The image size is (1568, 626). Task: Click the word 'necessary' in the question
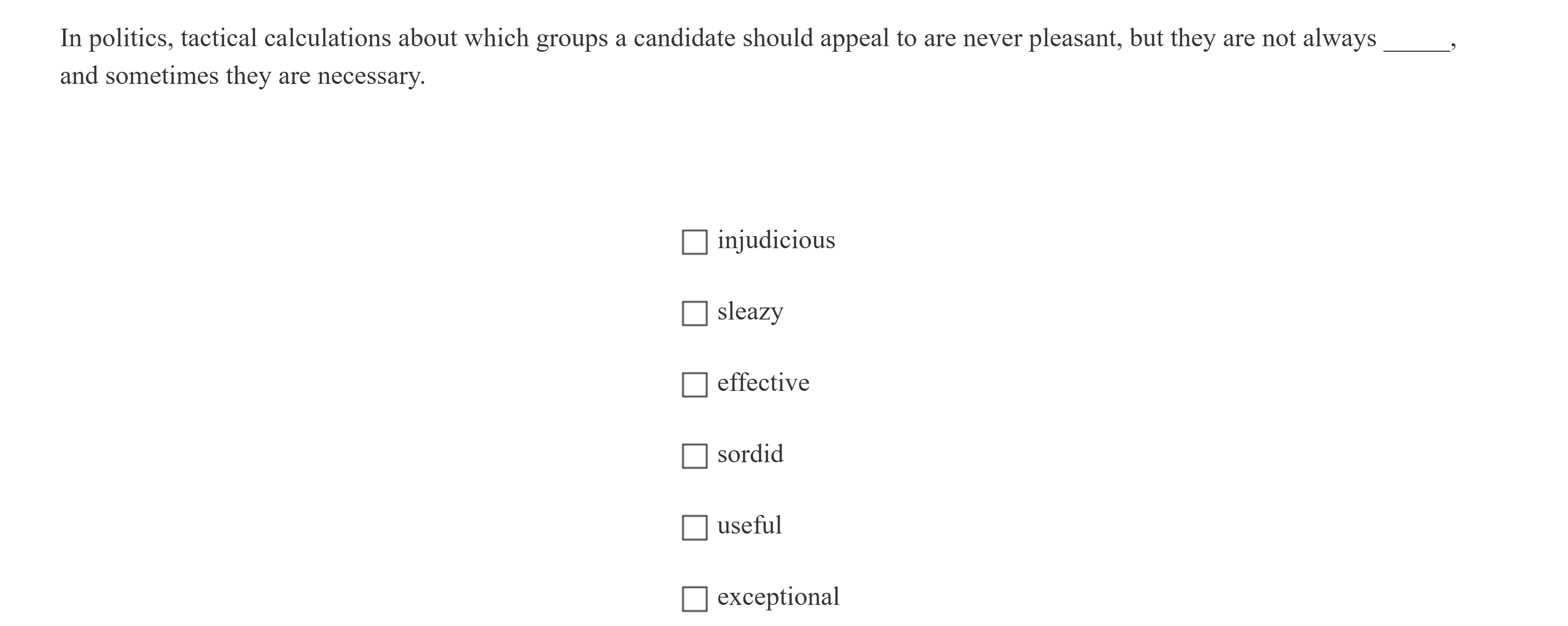click(371, 77)
